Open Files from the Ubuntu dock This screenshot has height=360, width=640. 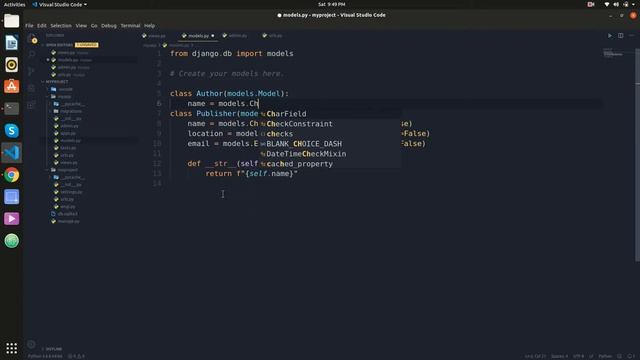click(11, 21)
